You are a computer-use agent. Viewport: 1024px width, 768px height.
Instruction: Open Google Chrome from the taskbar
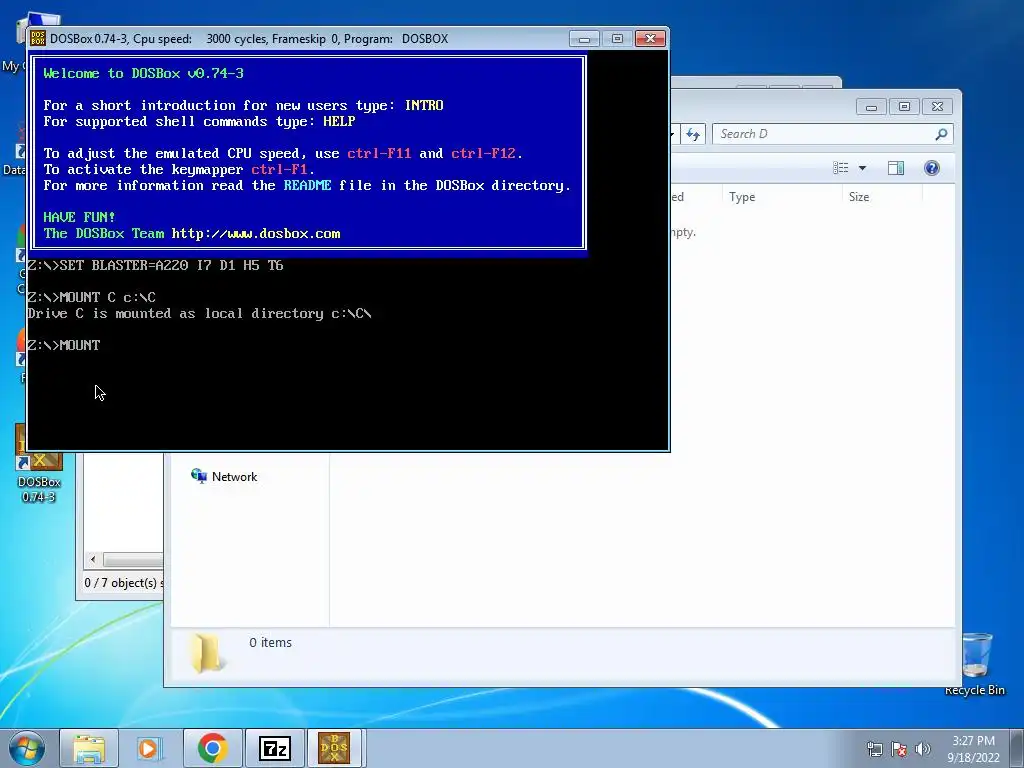click(212, 748)
